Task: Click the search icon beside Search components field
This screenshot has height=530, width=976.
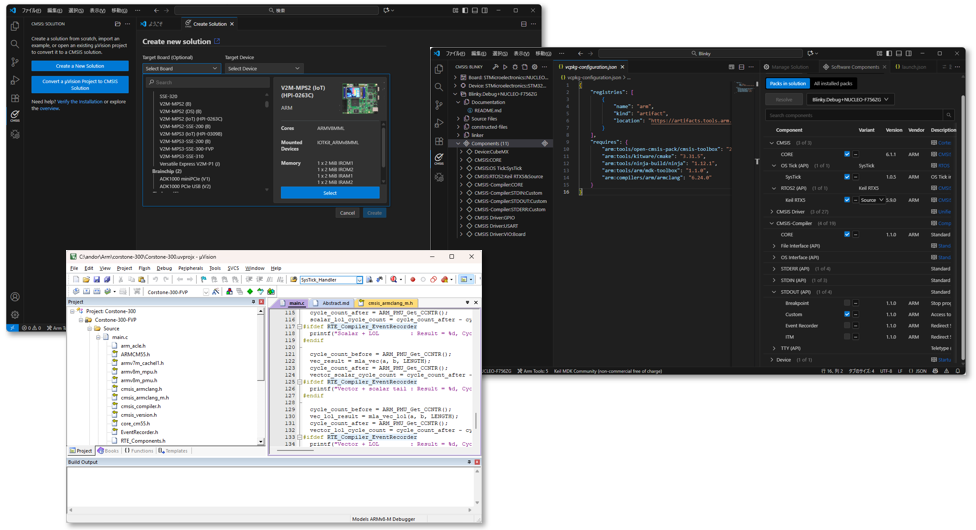Action: [x=948, y=115]
